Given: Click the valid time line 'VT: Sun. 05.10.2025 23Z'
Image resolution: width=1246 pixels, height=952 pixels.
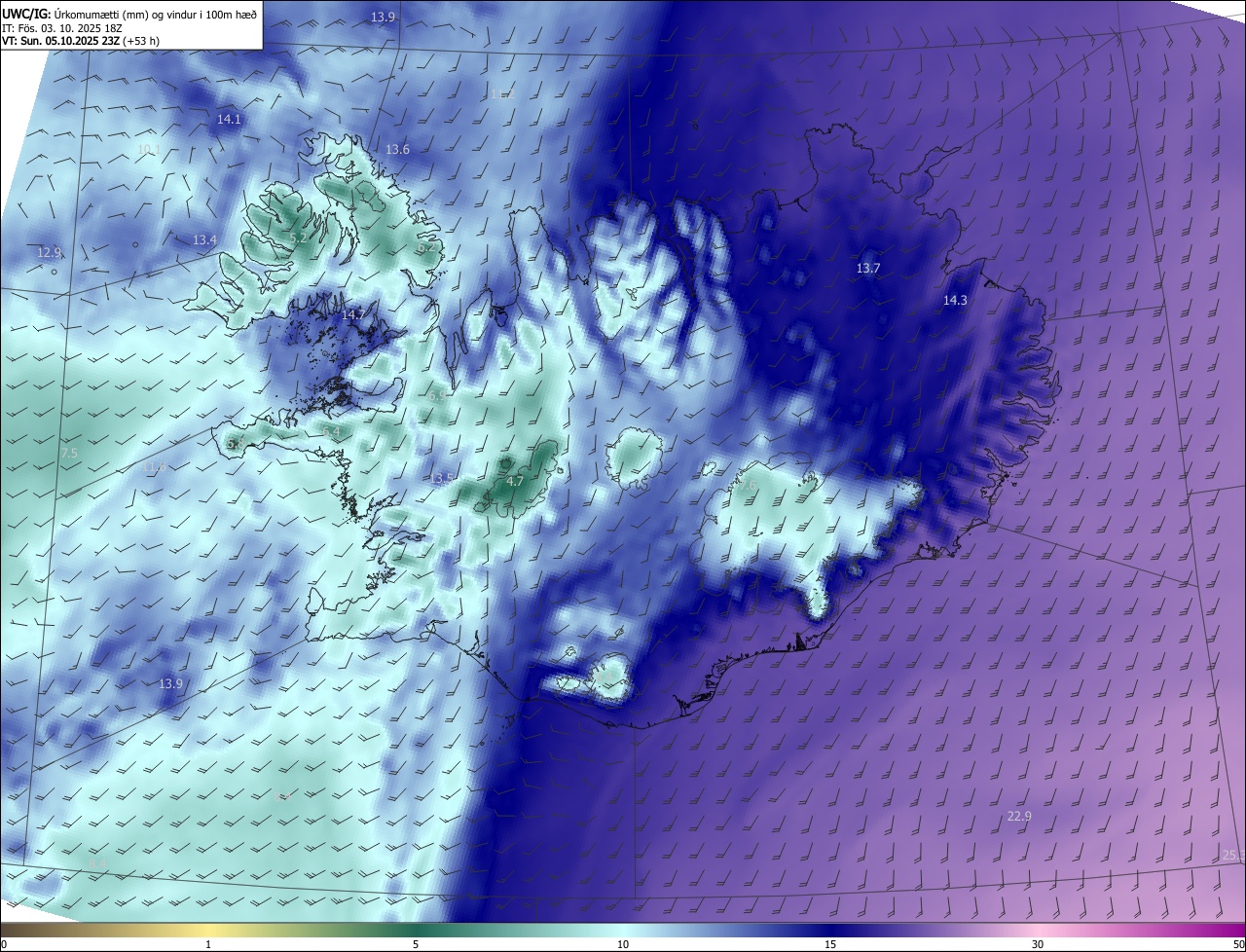Looking at the screenshot, I should [x=60, y=42].
